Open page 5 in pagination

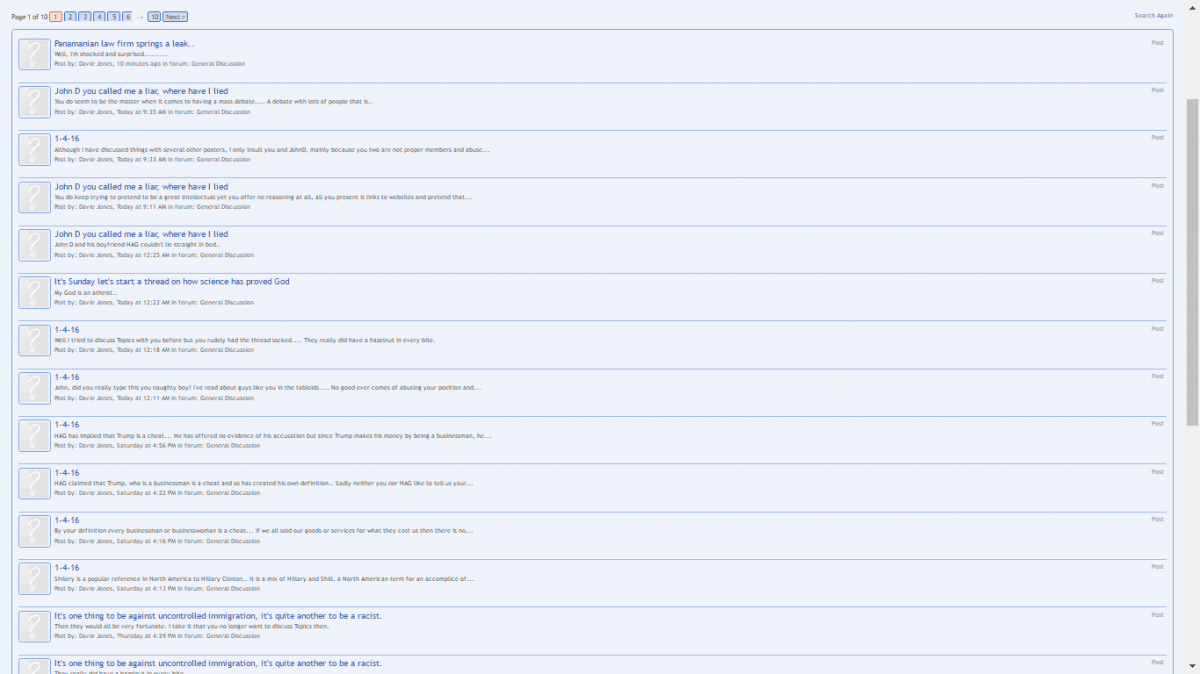(x=114, y=17)
